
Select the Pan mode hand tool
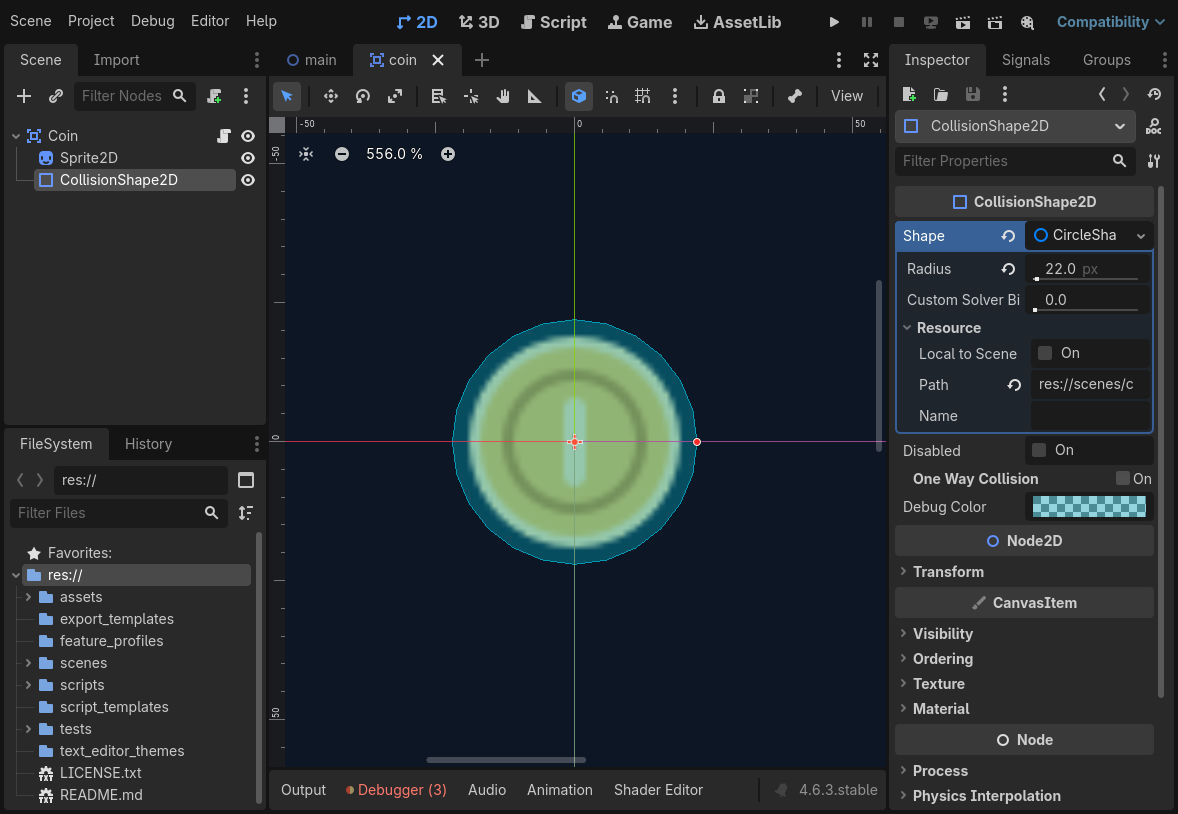click(x=503, y=96)
